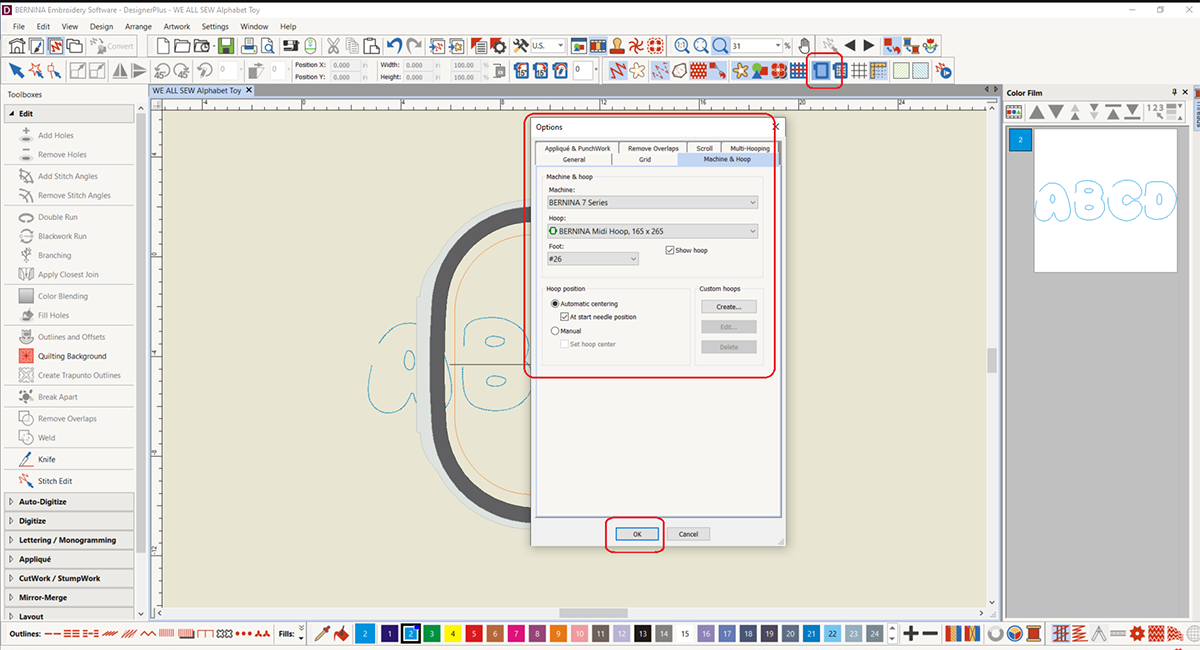The width and height of the screenshot is (1200, 650).
Task: Click the ABCD design thumbnail in Color Film
Action: pos(1105,200)
